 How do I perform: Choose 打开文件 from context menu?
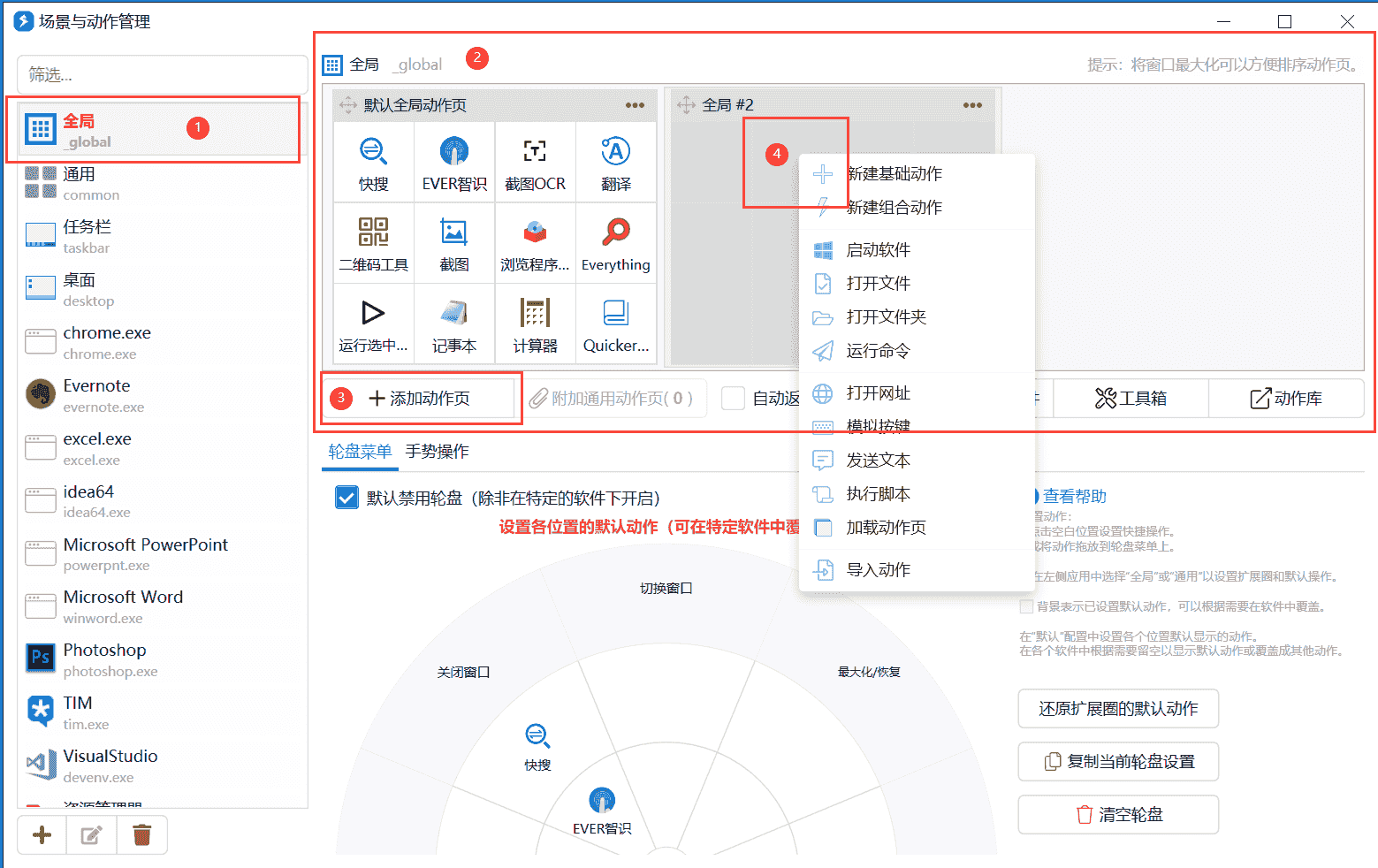(x=917, y=284)
